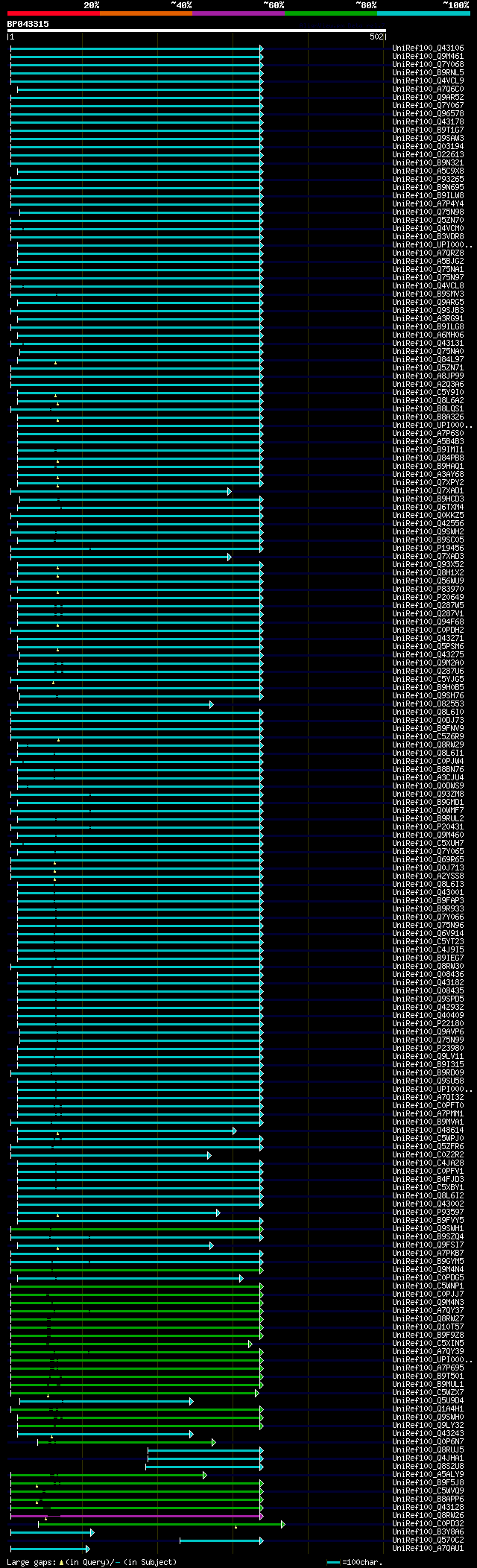The image size is (477, 1568).
Task: Select hit label UniRef100_A5BJG2
Action: pyautogui.click(x=428, y=262)
